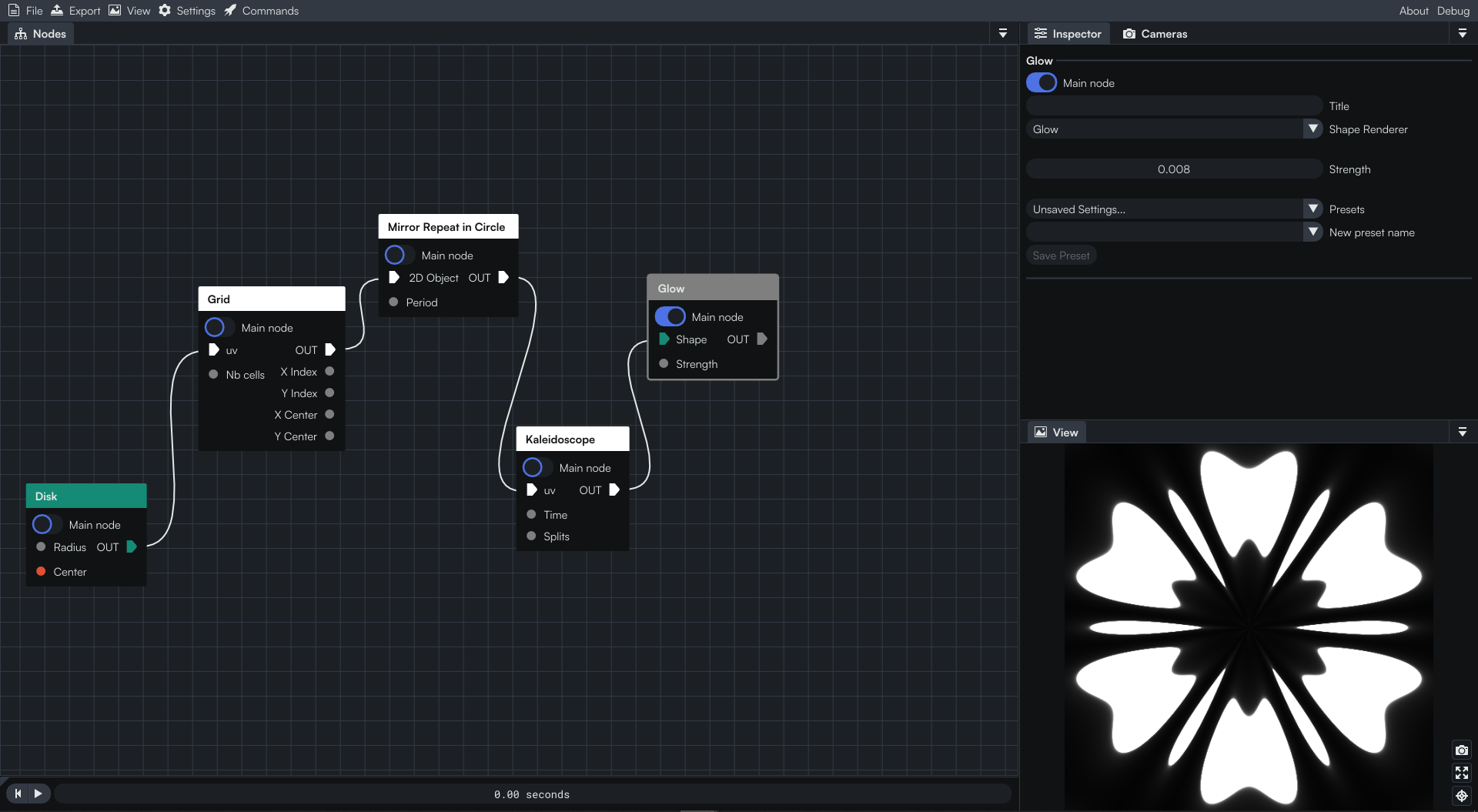Click the Grid node uv input pin
1478x812 pixels.
tap(214, 350)
